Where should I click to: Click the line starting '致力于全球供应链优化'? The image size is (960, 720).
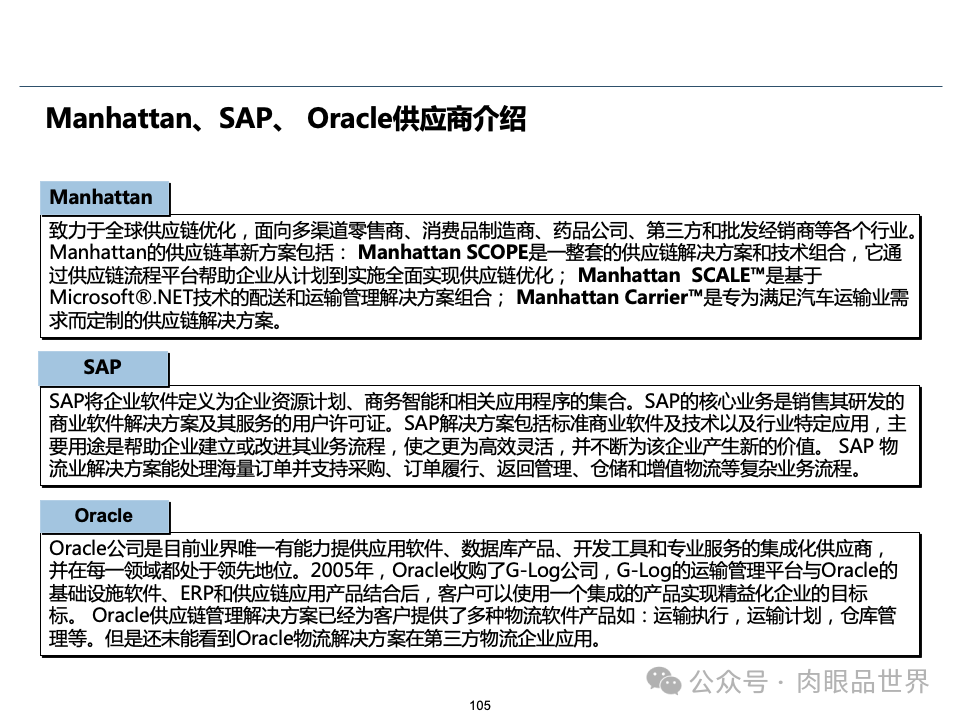[483, 230]
